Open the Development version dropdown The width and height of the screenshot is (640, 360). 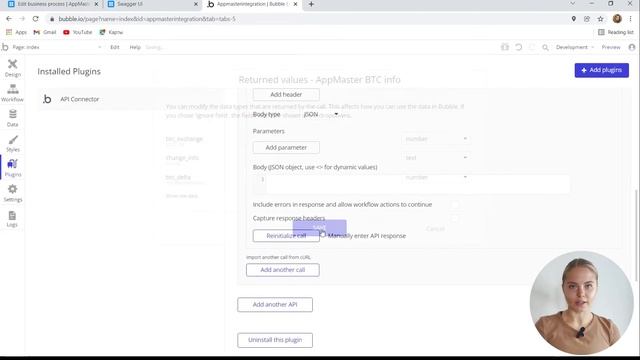(x=575, y=47)
